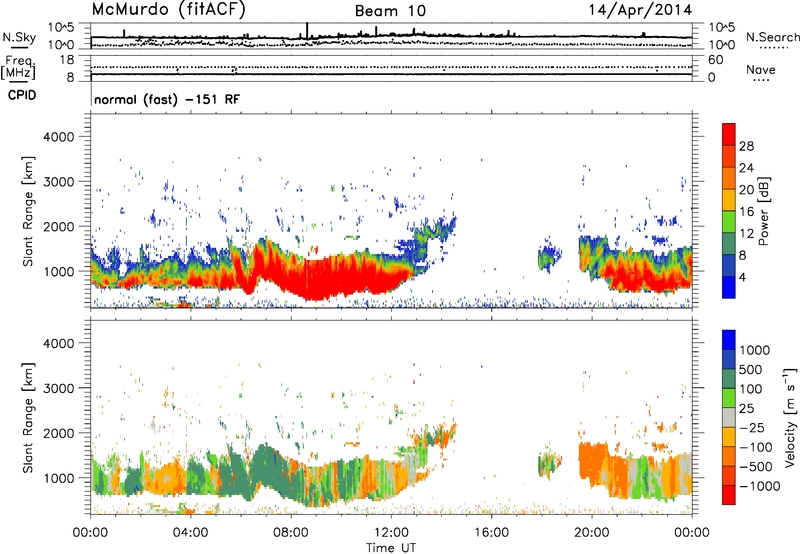The image size is (800, 554).
Task: Click the "Time UT" axis label
Action: coord(391,548)
